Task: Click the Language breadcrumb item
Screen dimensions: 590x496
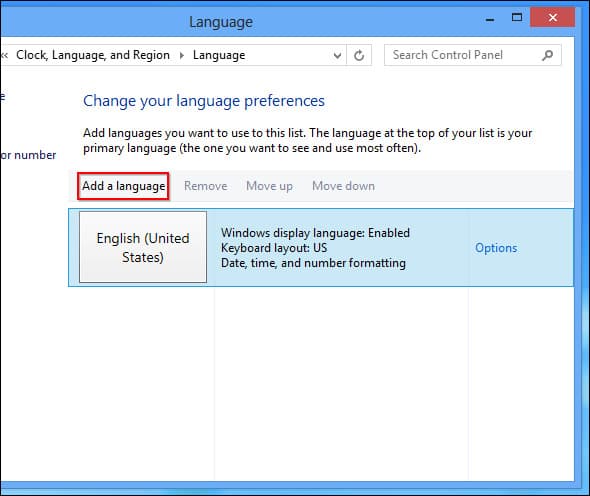Action: (x=219, y=55)
